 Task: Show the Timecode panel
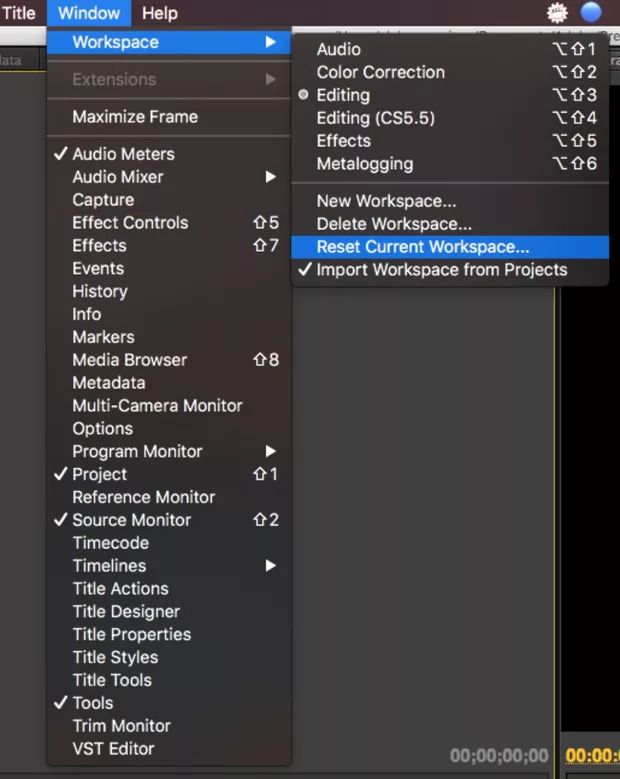169,543
